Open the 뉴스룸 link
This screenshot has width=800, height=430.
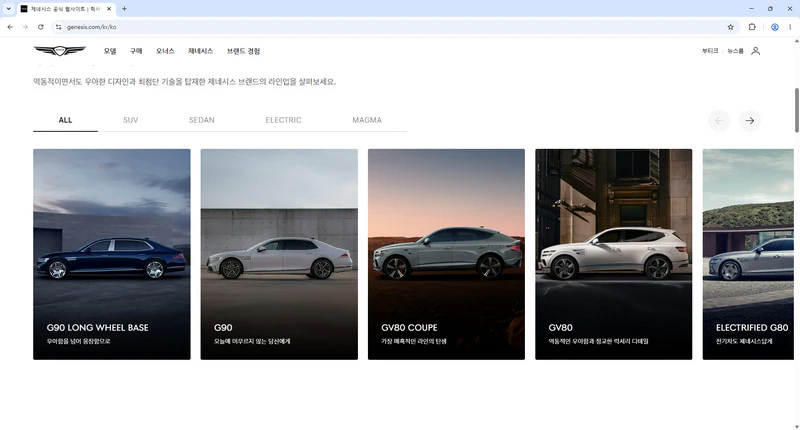(x=735, y=51)
